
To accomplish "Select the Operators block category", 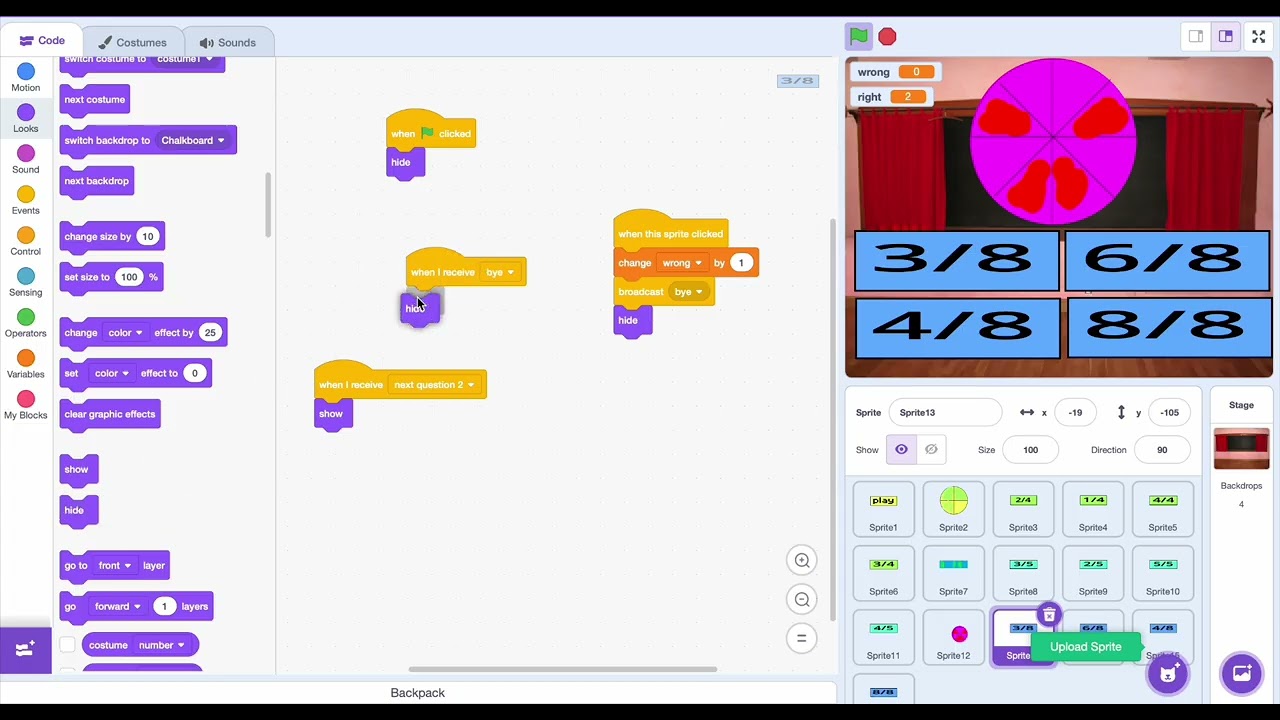I will [x=26, y=323].
